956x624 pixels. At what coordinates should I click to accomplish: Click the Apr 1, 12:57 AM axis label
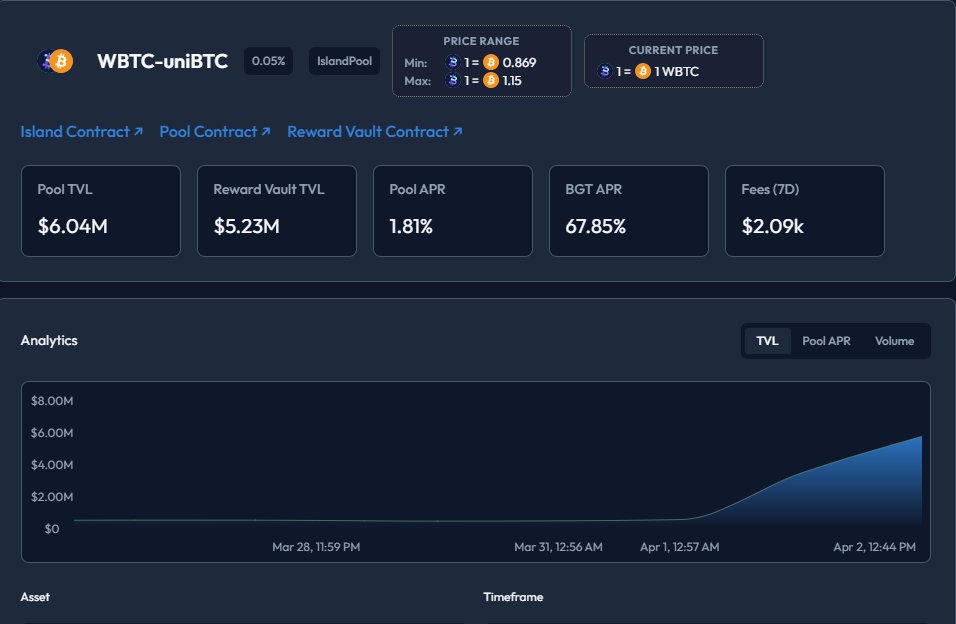(x=679, y=547)
